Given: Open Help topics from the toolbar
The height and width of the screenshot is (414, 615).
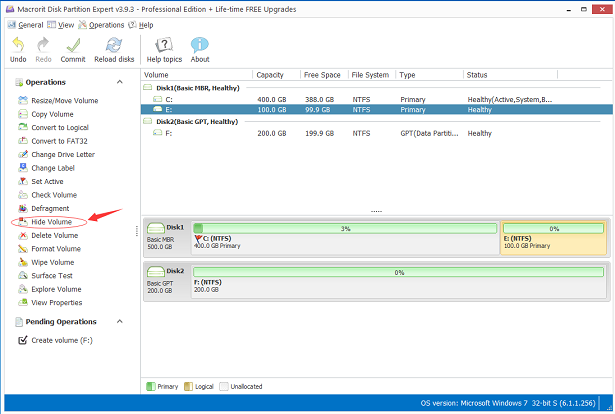Looking at the screenshot, I should (x=164, y=50).
